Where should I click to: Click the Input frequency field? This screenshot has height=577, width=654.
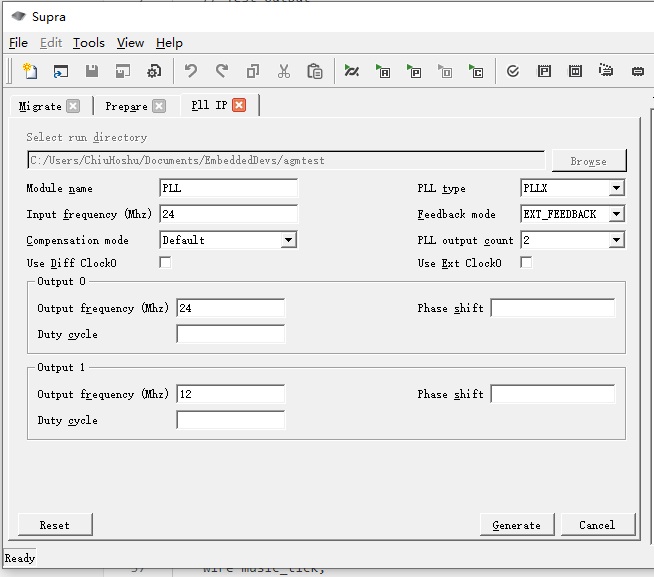229,214
